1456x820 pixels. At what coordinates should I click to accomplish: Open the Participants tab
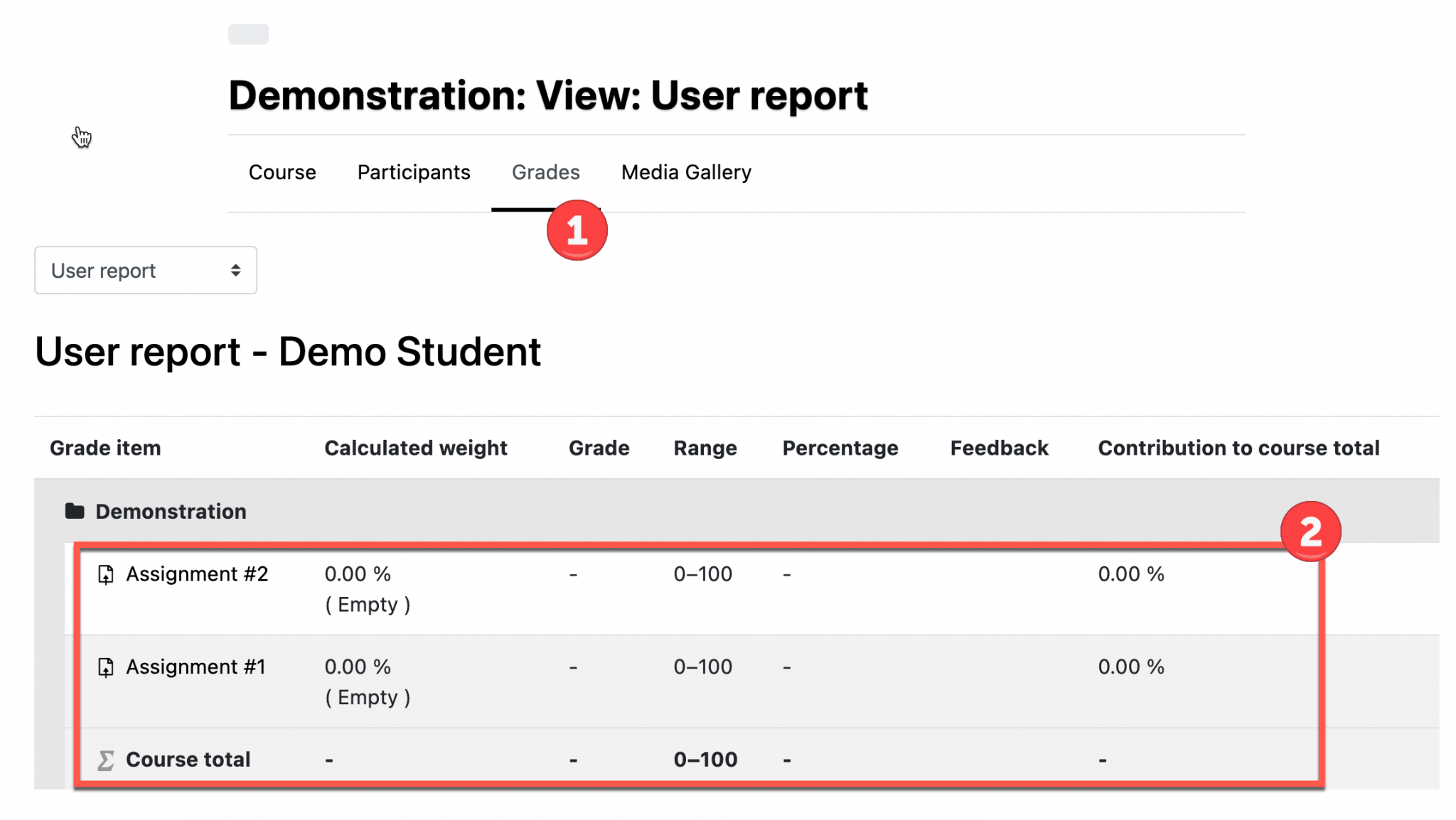[x=413, y=172]
